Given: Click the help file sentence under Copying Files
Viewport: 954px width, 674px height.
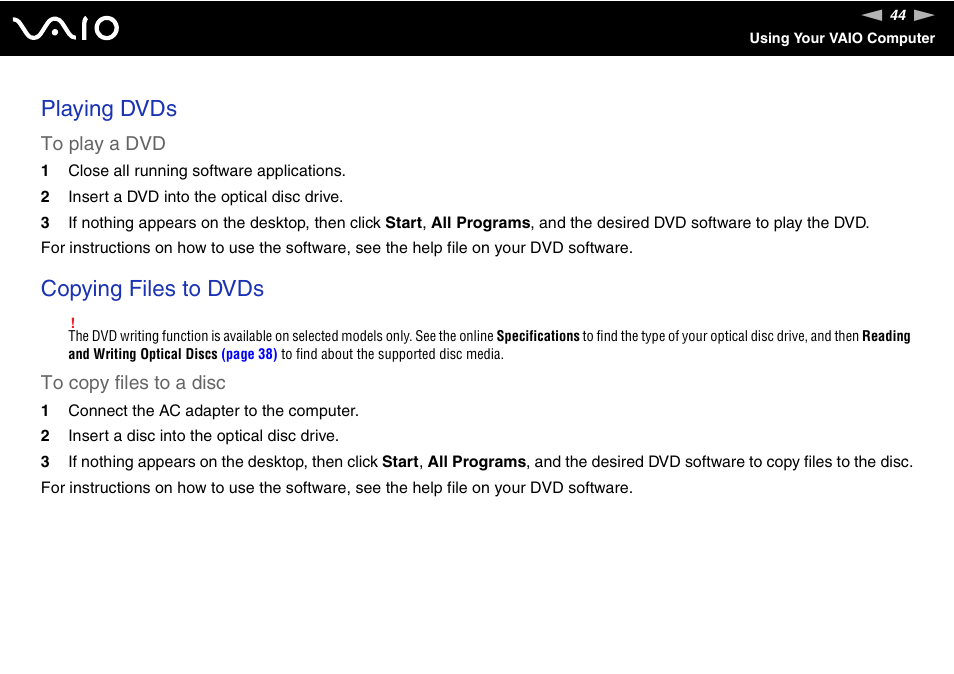Looking at the screenshot, I should [336, 488].
